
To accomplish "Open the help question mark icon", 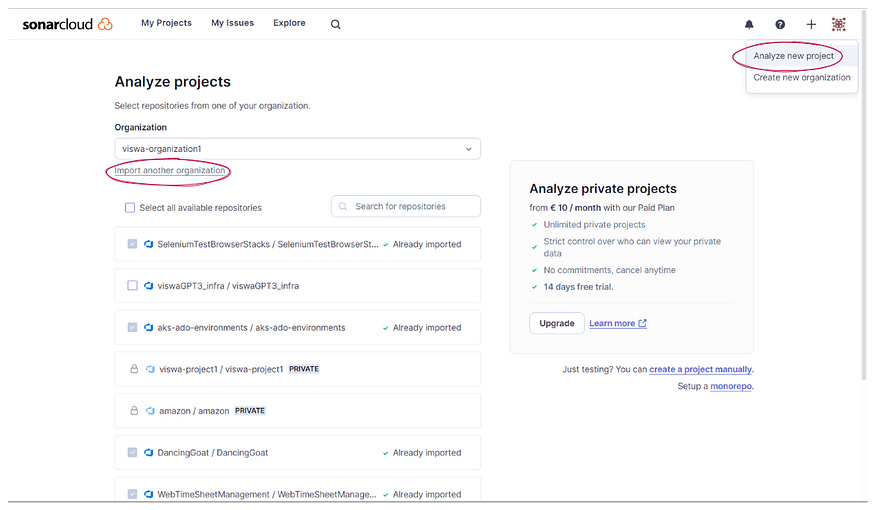I will click(780, 24).
